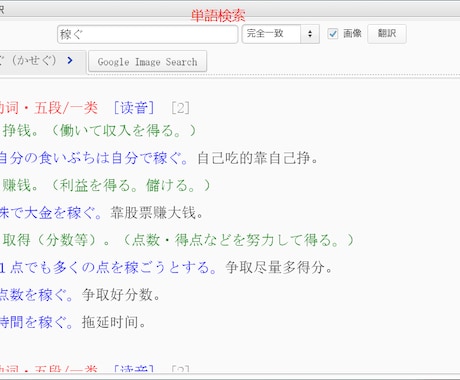460x380 pixels.
Task: Click the example 時間を稼ぐ
Action: pos(37,322)
